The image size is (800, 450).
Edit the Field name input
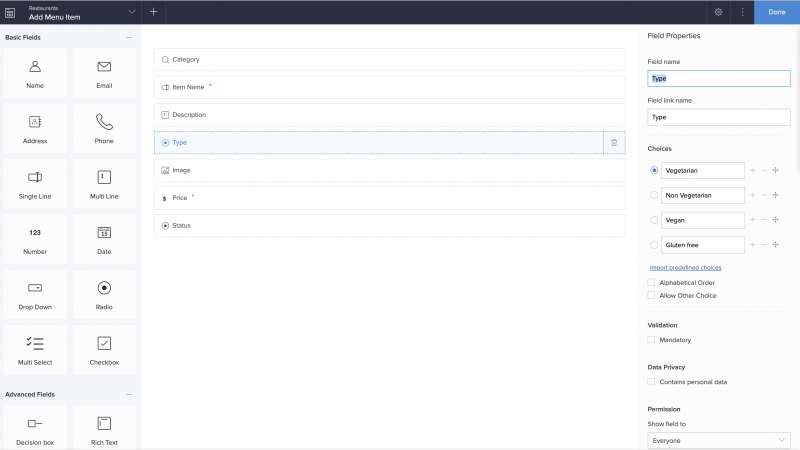coord(719,79)
